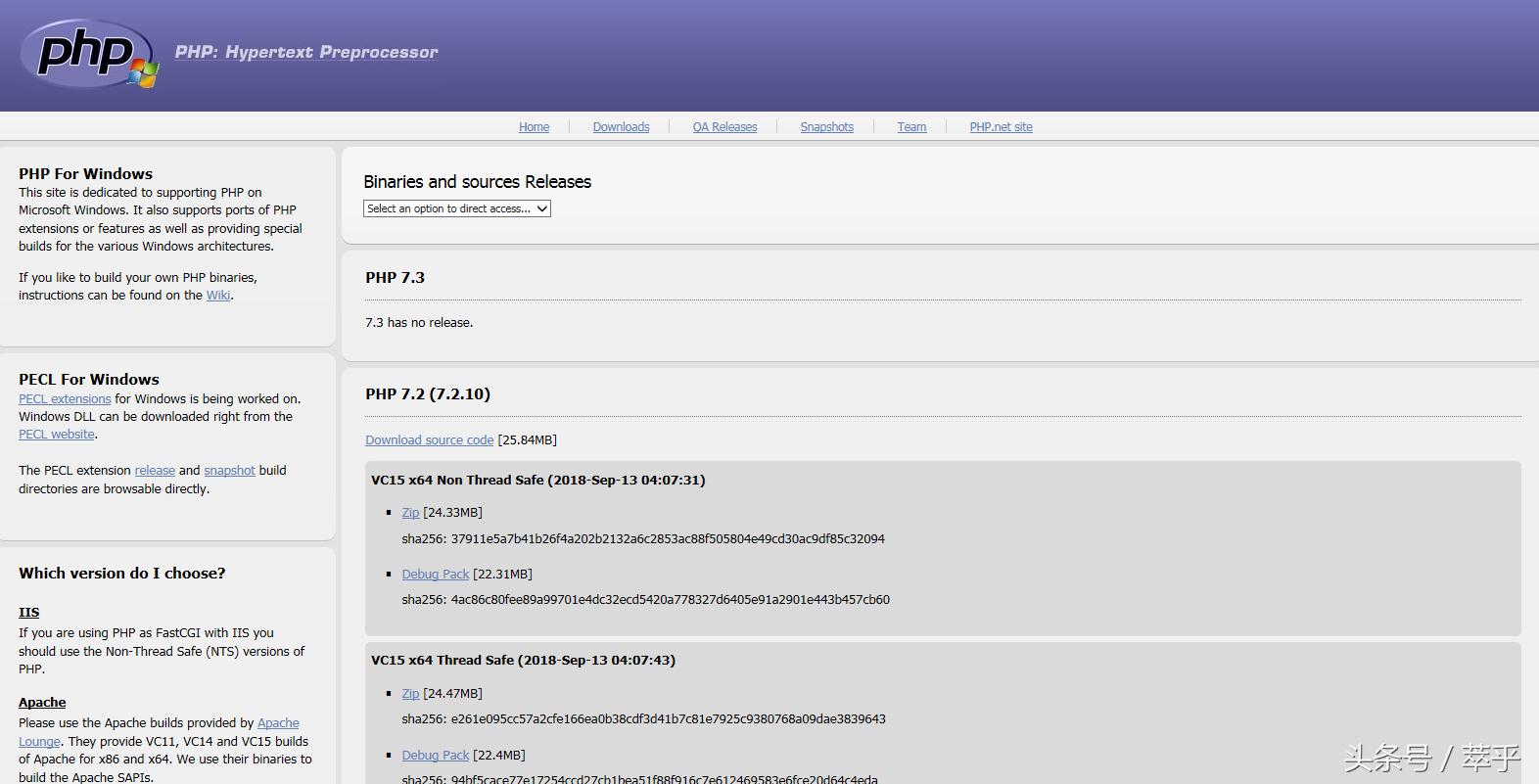Open the Apache Lounge link
1539x784 pixels.
click(278, 723)
